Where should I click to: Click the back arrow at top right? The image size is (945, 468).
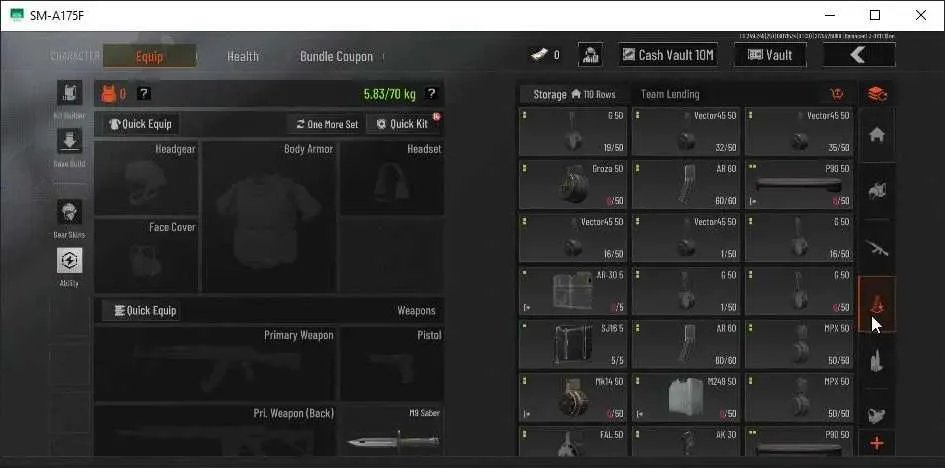(859, 55)
